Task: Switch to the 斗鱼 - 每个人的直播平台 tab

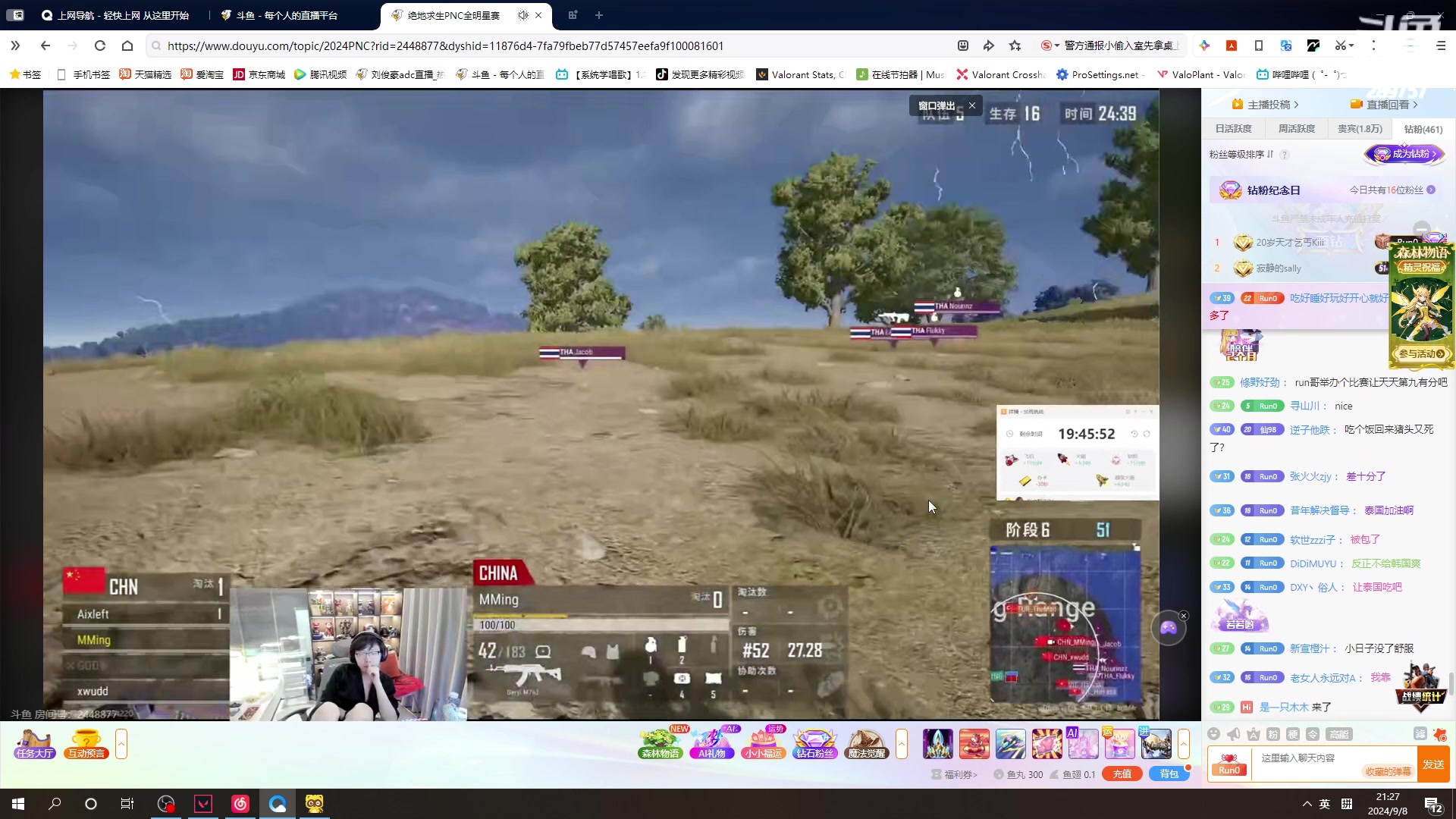Action: pyautogui.click(x=287, y=15)
